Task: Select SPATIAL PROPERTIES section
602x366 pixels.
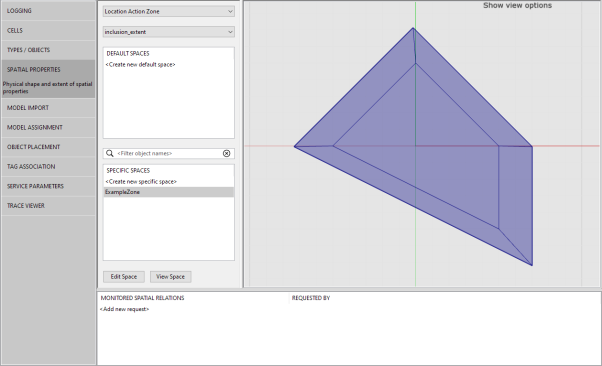Action: [48, 70]
